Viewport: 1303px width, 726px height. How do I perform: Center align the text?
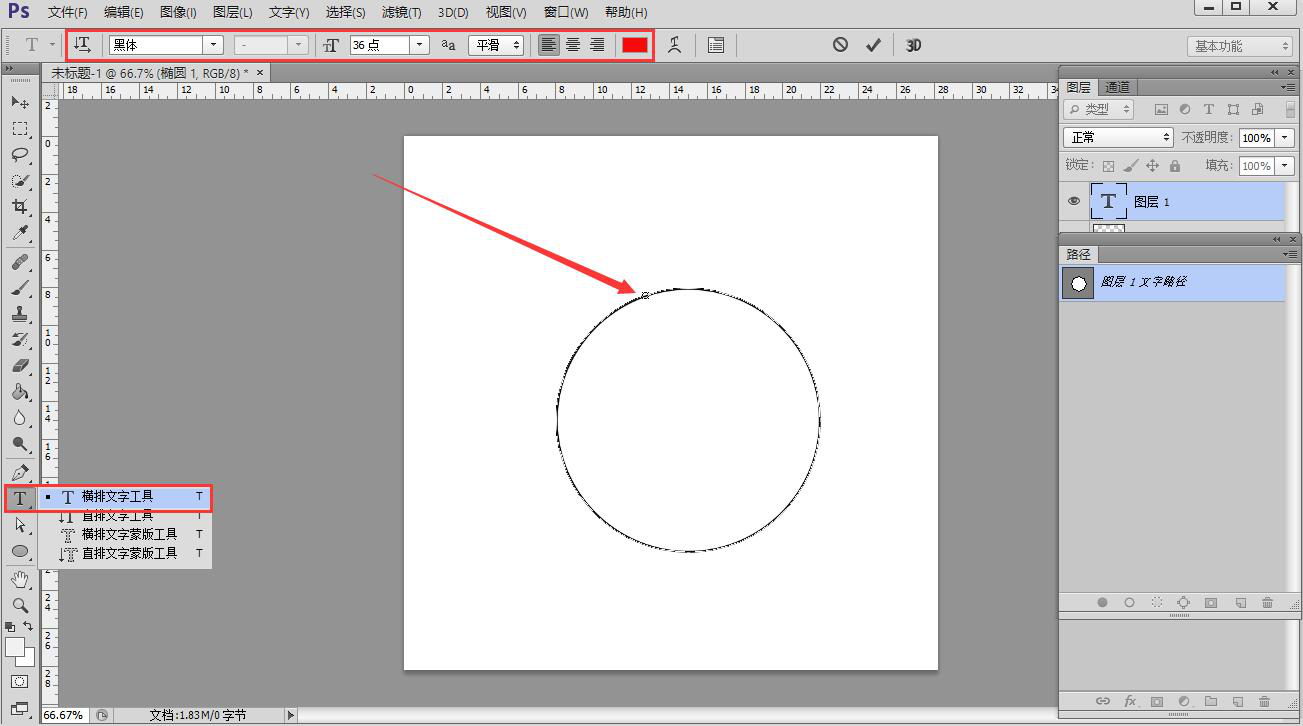(573, 45)
